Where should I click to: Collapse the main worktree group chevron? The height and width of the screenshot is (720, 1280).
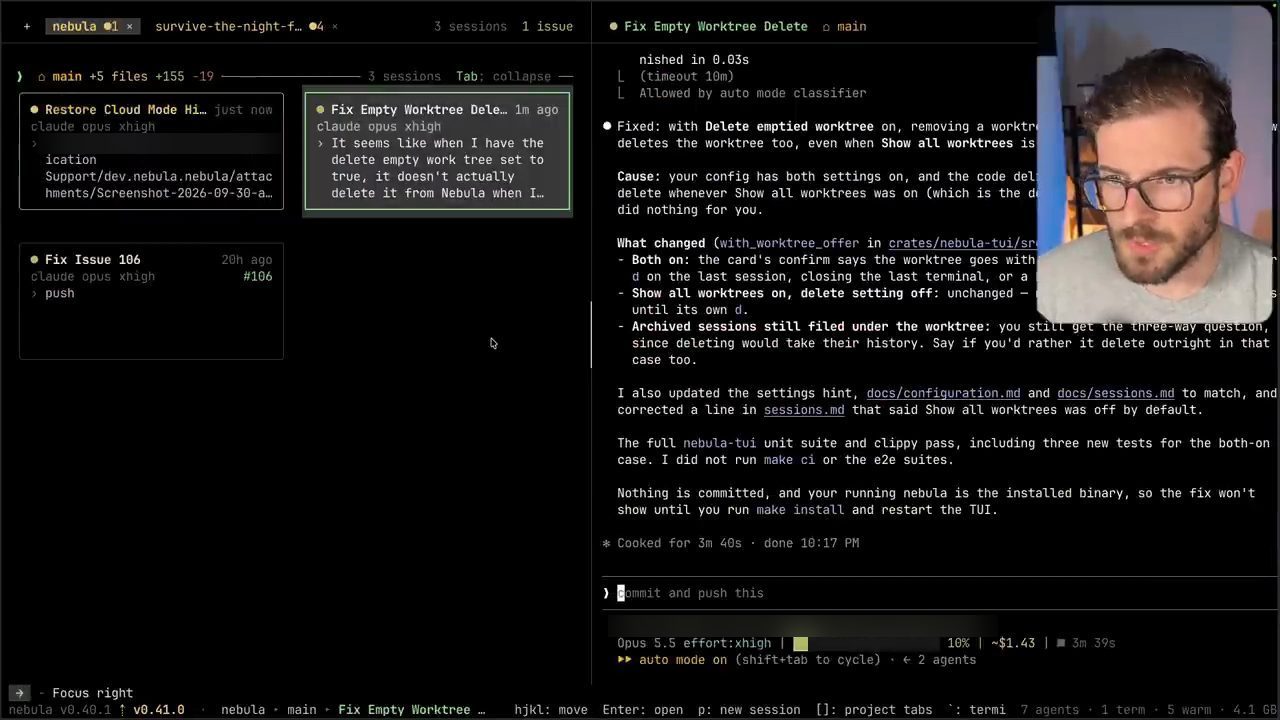[19, 77]
